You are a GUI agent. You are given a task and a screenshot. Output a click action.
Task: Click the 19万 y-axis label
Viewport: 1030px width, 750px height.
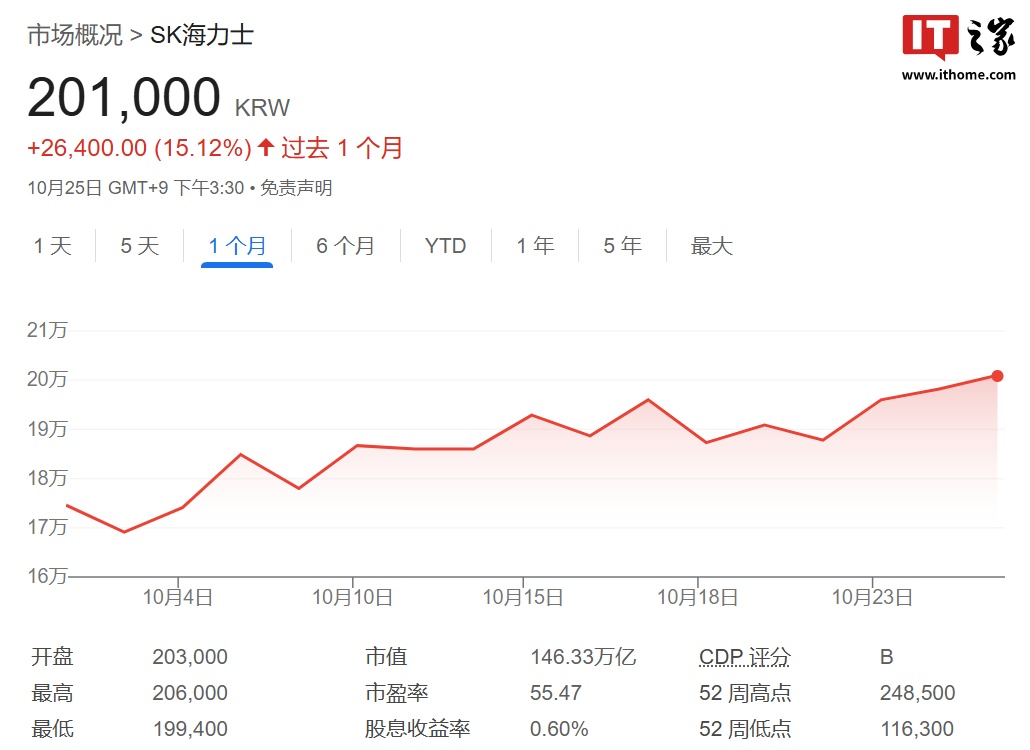(x=47, y=429)
